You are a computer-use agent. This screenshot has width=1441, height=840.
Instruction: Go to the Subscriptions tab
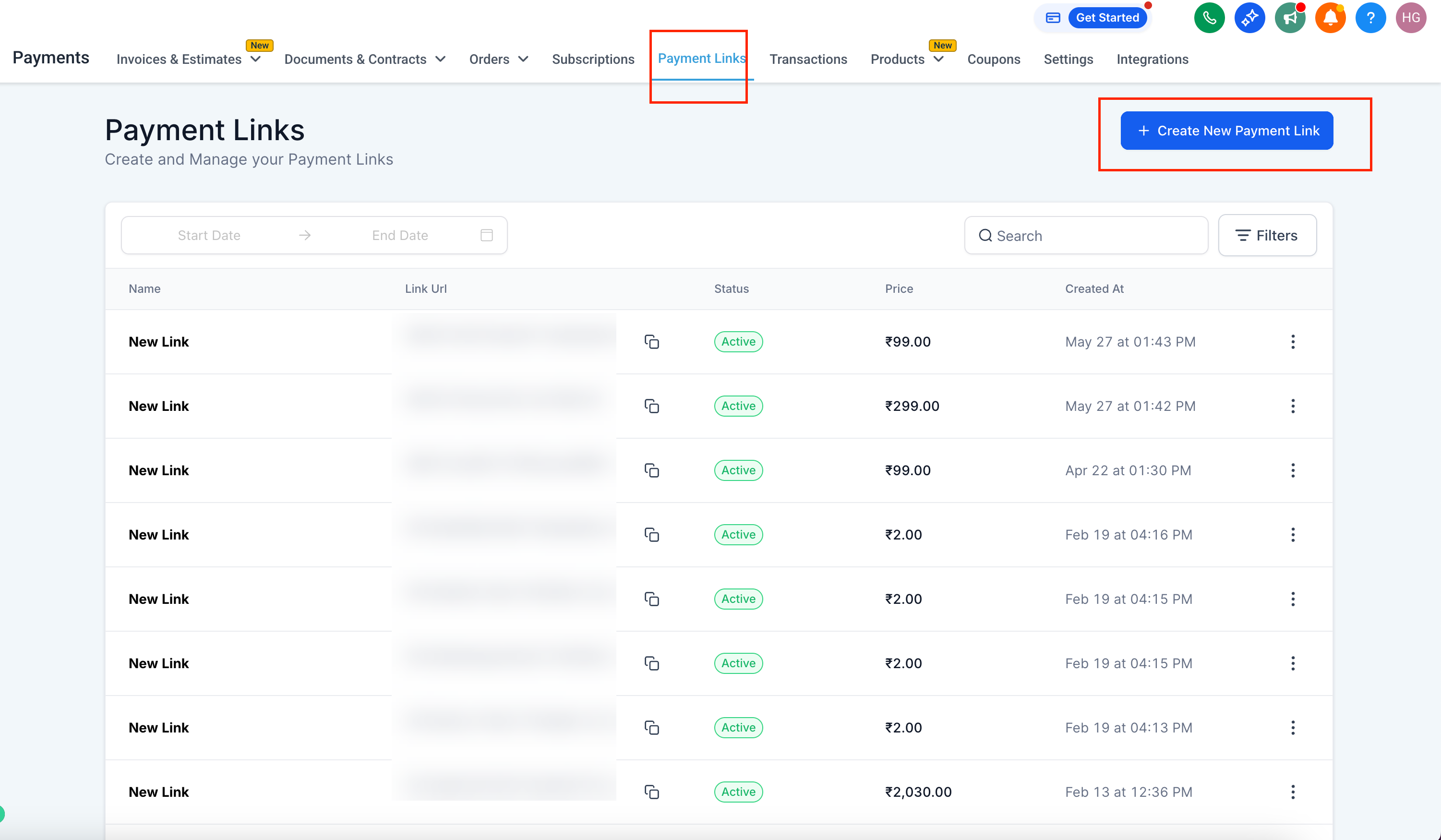(x=593, y=60)
